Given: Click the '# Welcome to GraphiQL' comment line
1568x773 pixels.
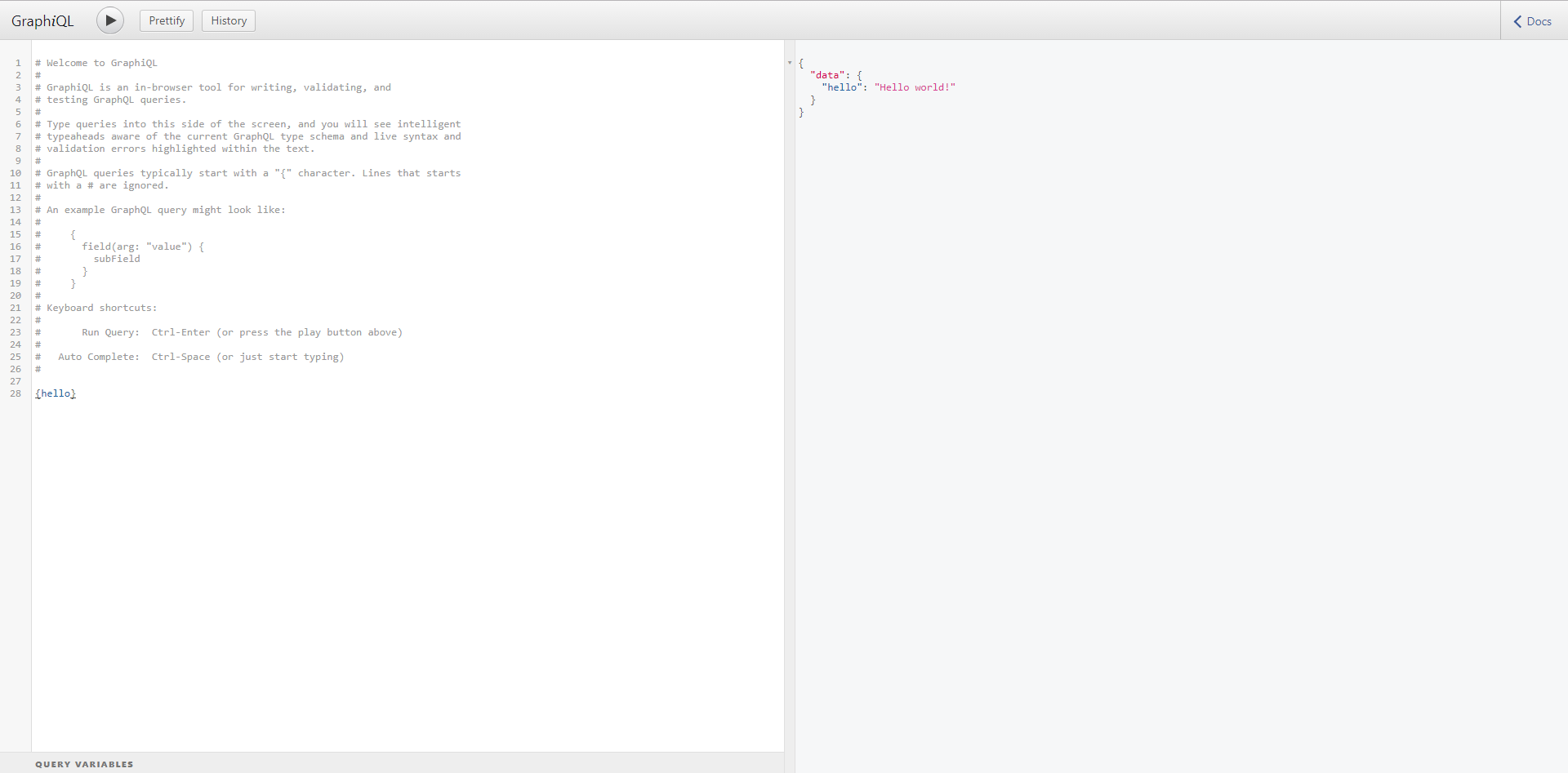Looking at the screenshot, I should point(96,63).
